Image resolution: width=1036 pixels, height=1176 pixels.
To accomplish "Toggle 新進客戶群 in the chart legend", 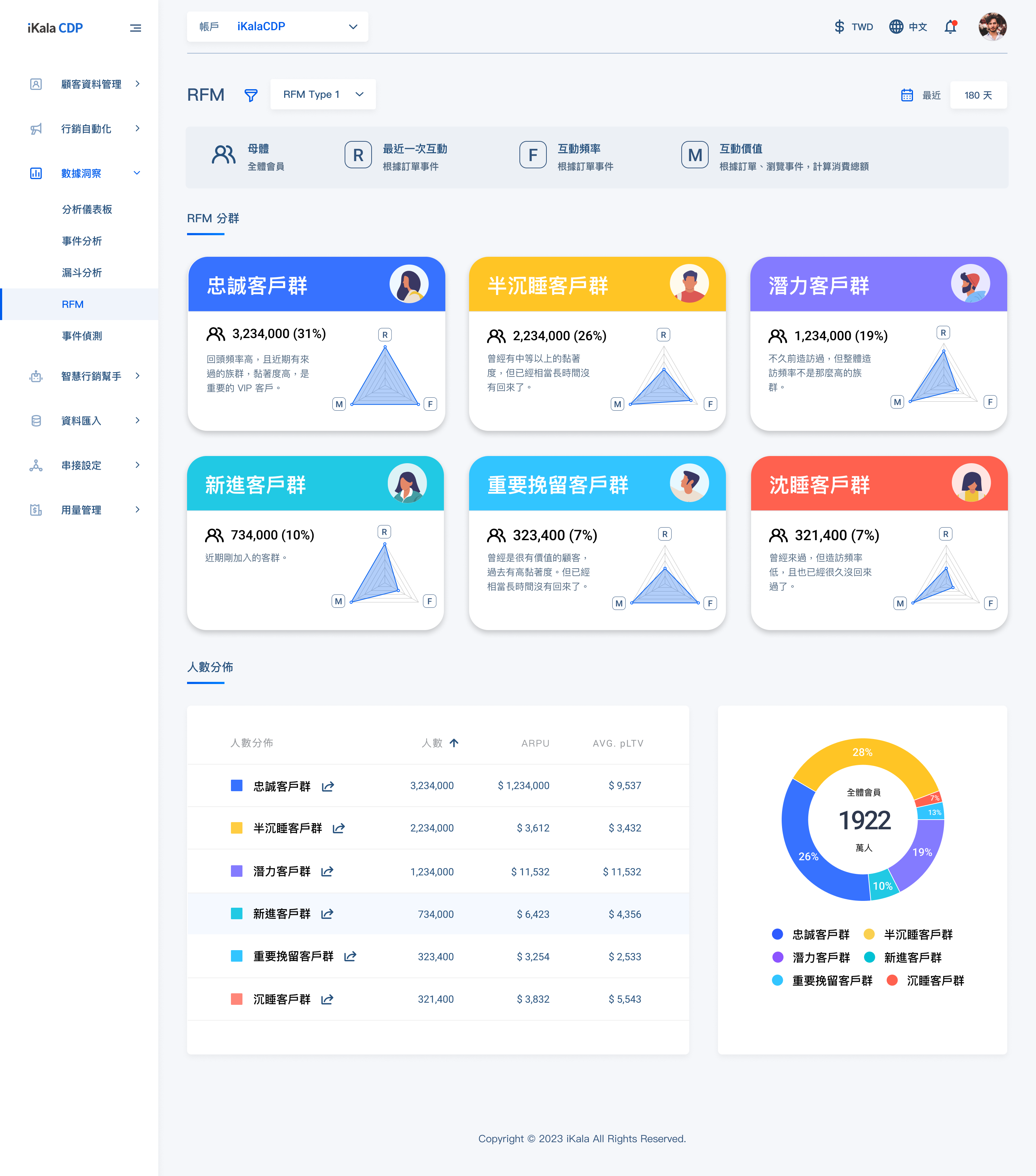I will [x=903, y=958].
